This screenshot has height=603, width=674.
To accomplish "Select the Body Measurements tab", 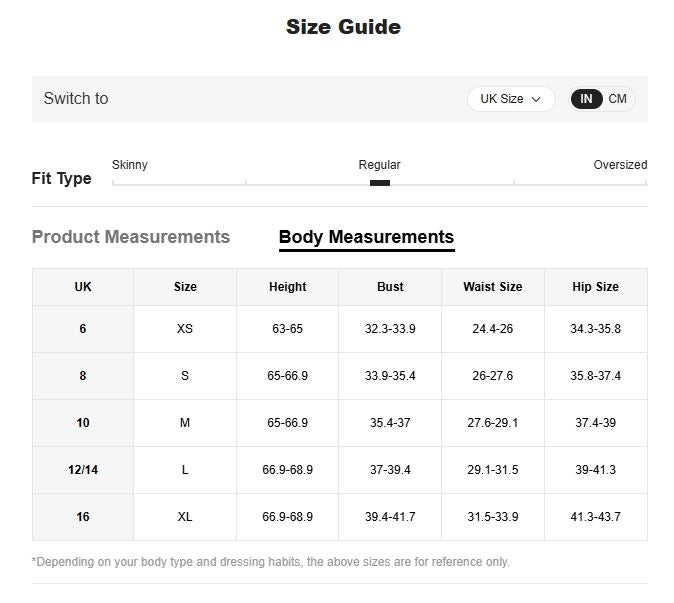I will [x=366, y=237].
